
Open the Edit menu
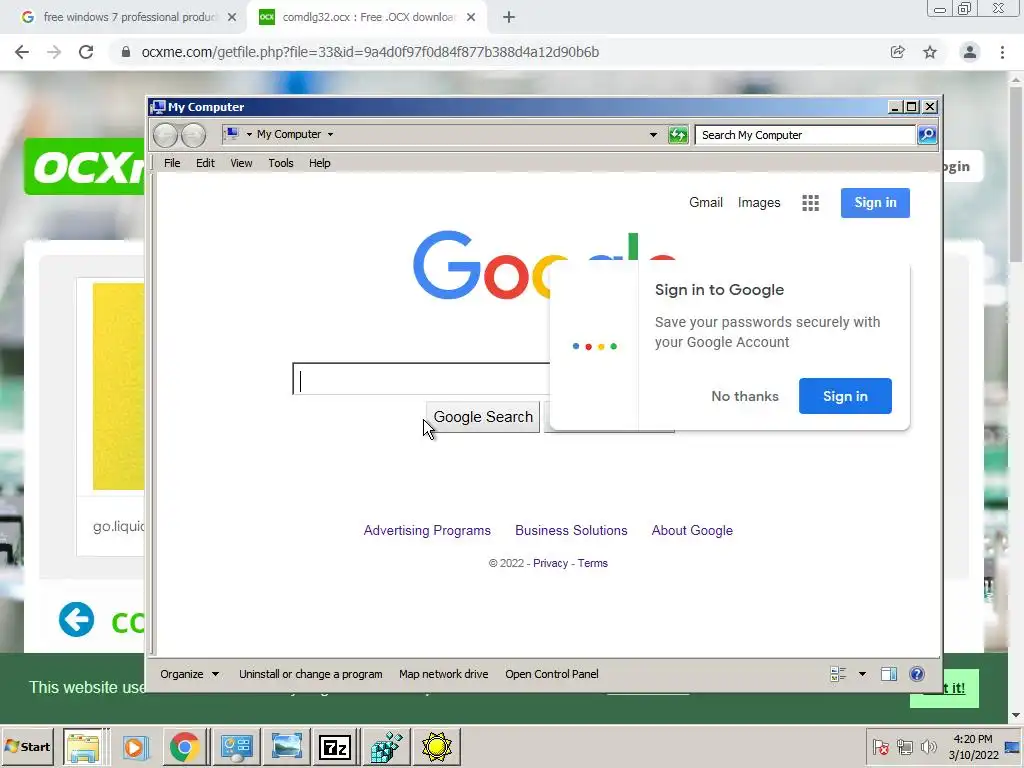click(205, 163)
